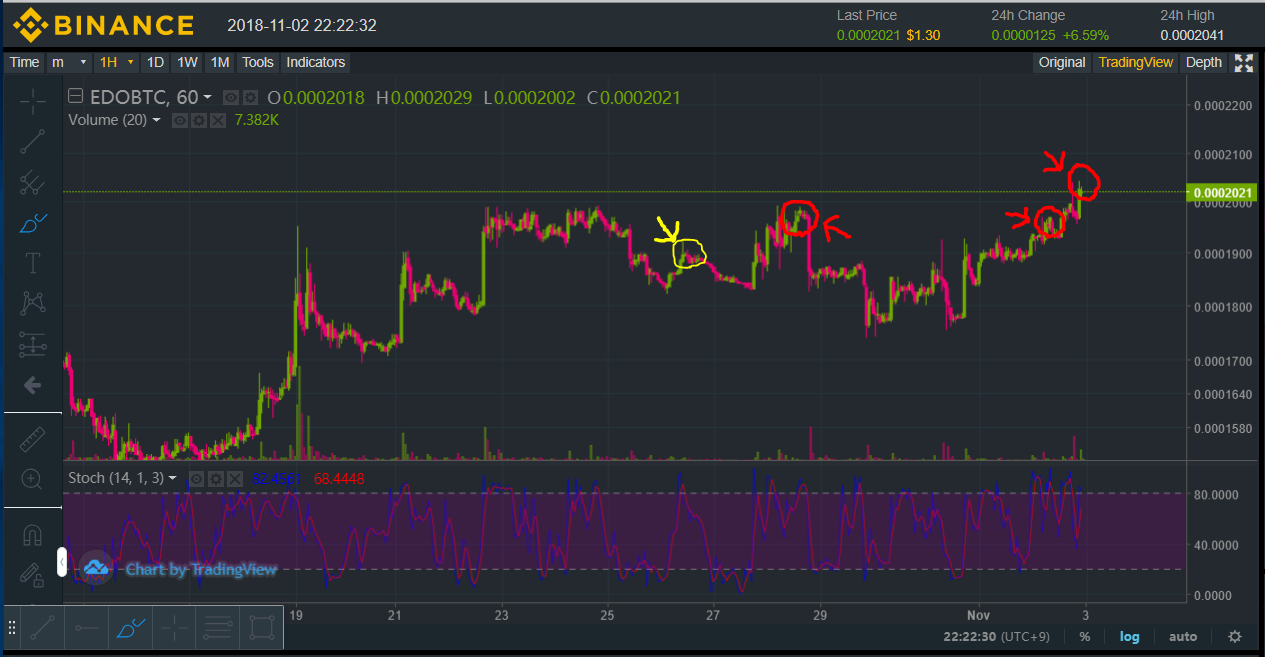Toggle the log scale option

coord(1129,636)
